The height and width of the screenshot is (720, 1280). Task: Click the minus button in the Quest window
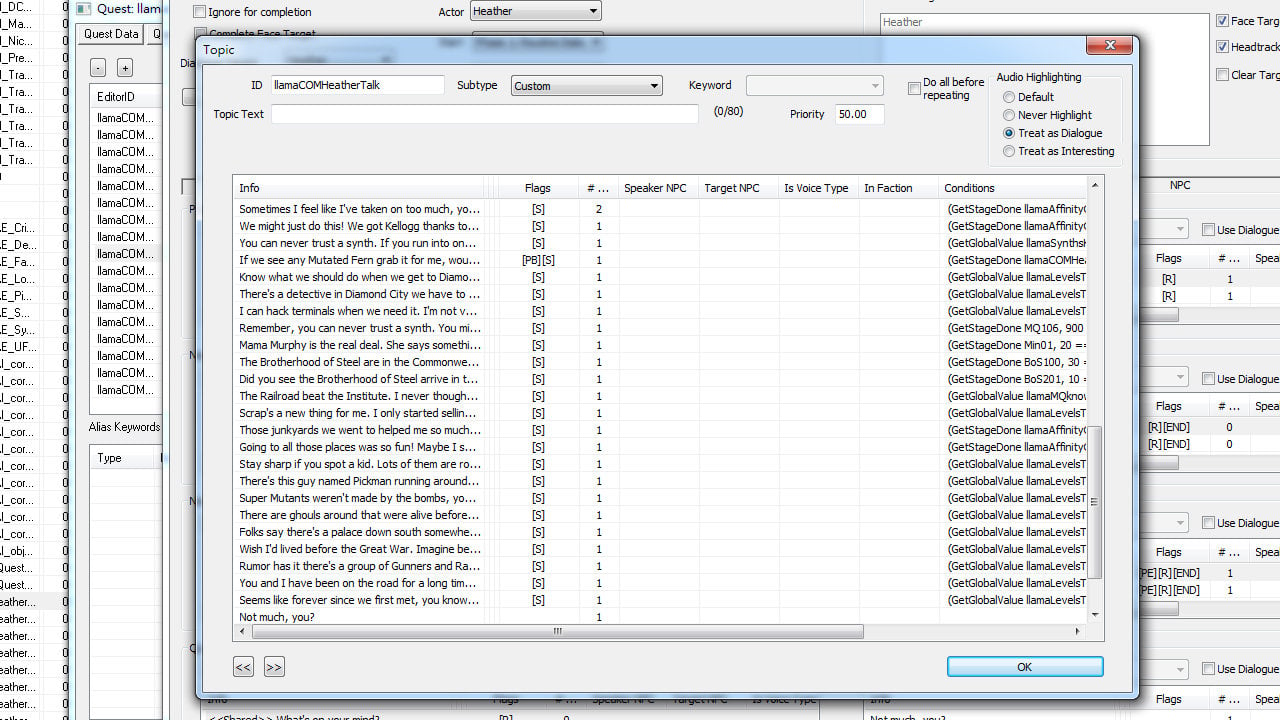(x=98, y=68)
